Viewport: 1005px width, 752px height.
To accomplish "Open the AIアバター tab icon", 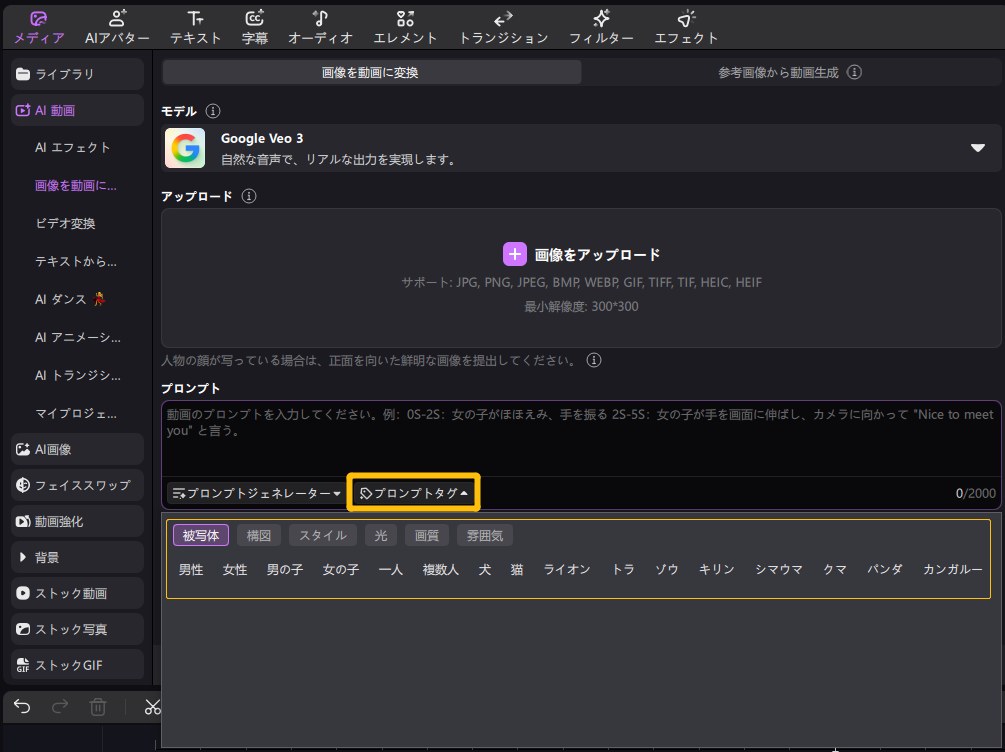I will [x=117, y=18].
